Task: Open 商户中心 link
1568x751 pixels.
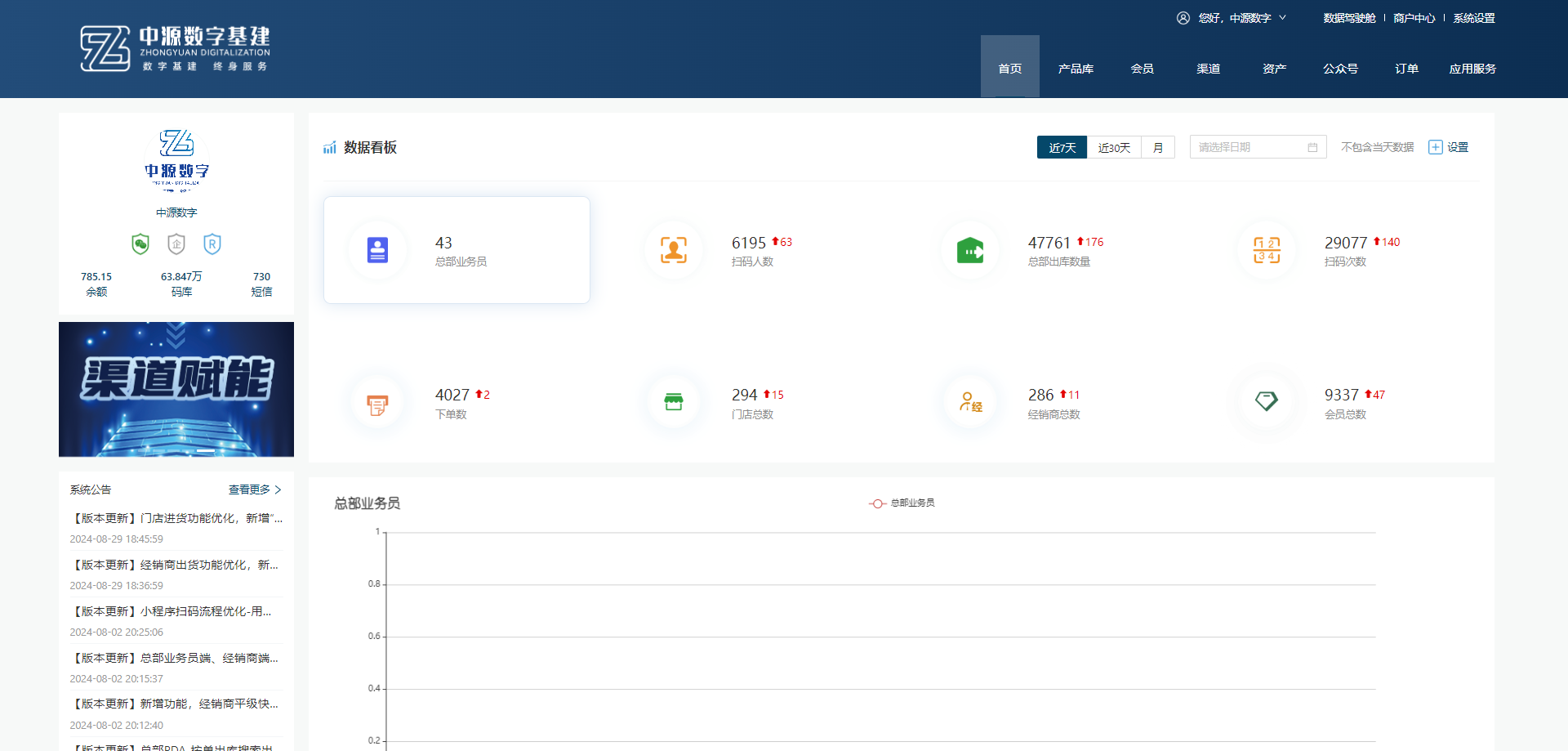Action: click(1414, 18)
